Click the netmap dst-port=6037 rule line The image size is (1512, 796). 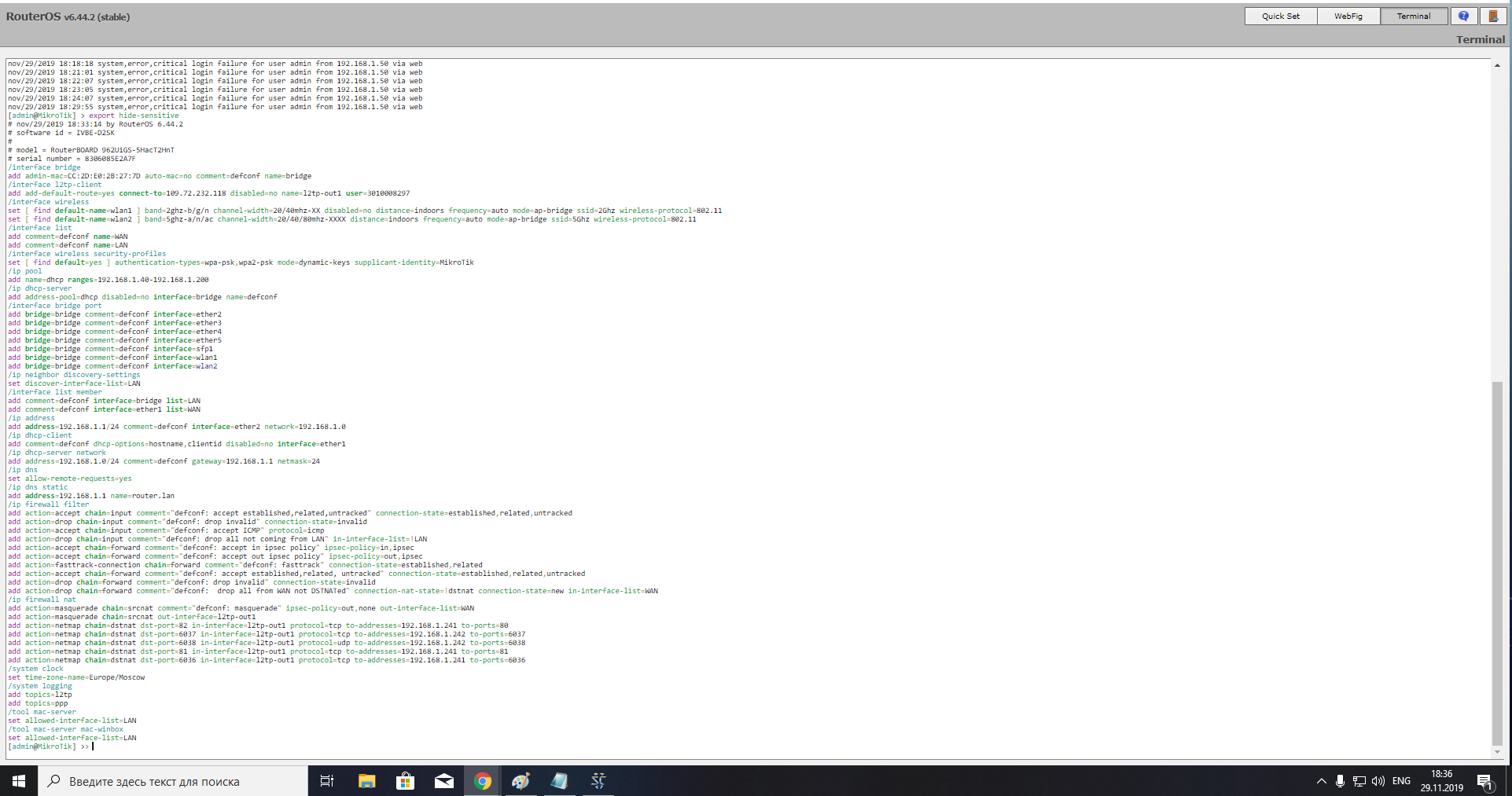click(267, 634)
